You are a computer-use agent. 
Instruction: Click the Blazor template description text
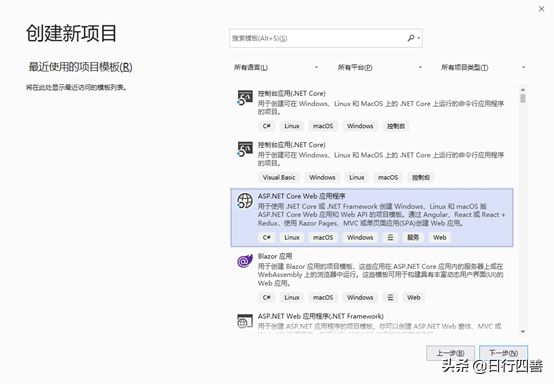pos(381,275)
